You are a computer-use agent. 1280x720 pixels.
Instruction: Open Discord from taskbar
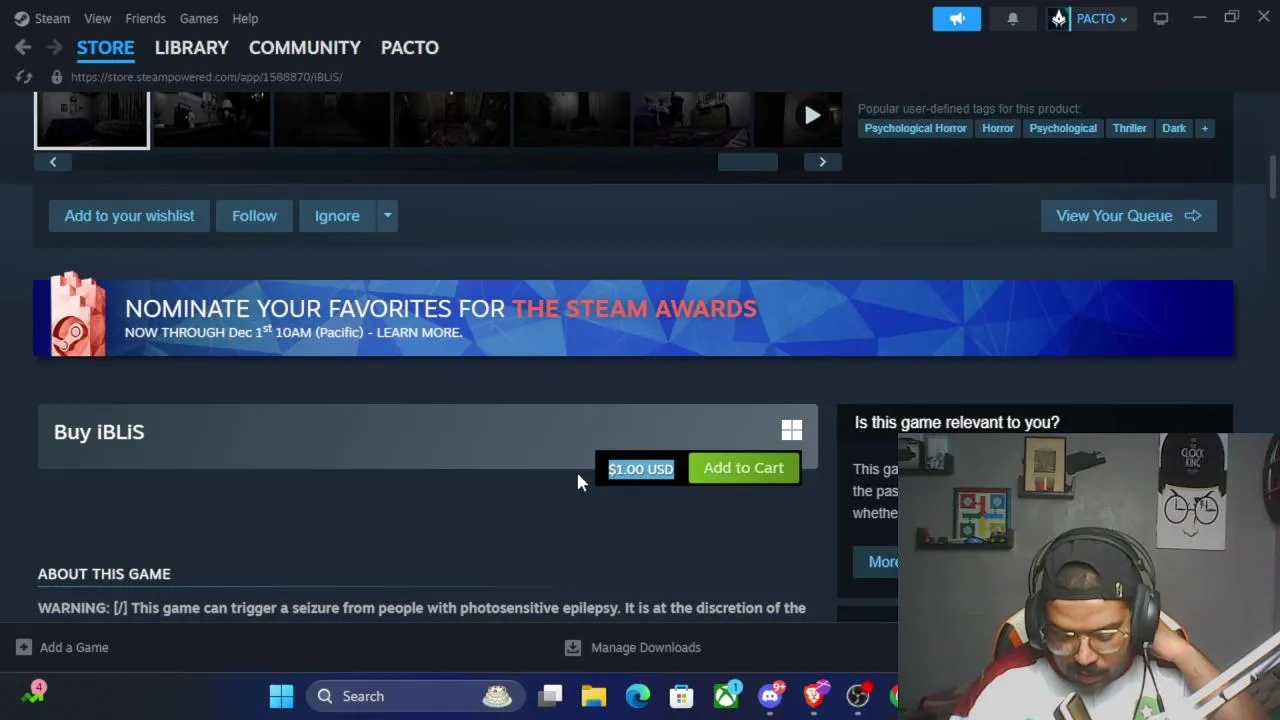pyautogui.click(x=770, y=696)
